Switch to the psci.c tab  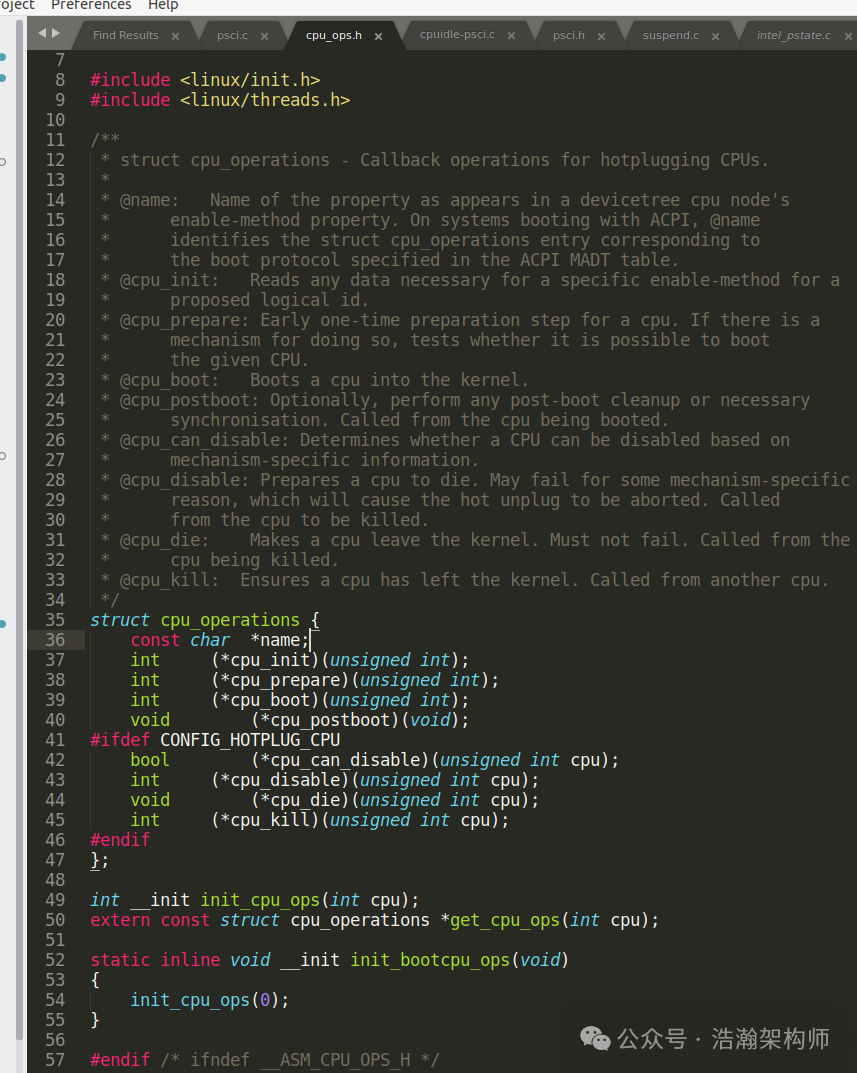[x=232, y=35]
